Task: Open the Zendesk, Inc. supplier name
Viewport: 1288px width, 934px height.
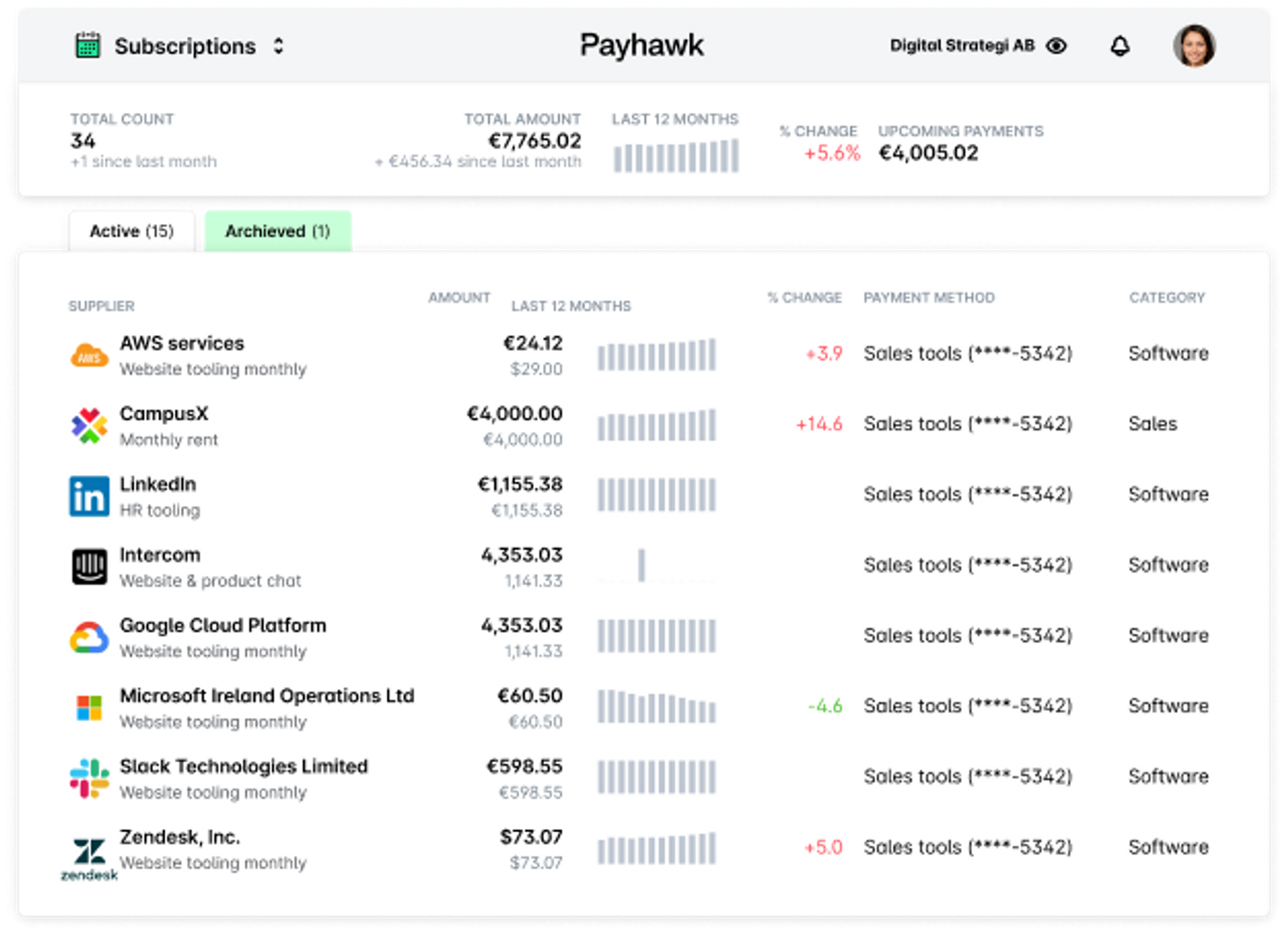Action: coord(180,837)
